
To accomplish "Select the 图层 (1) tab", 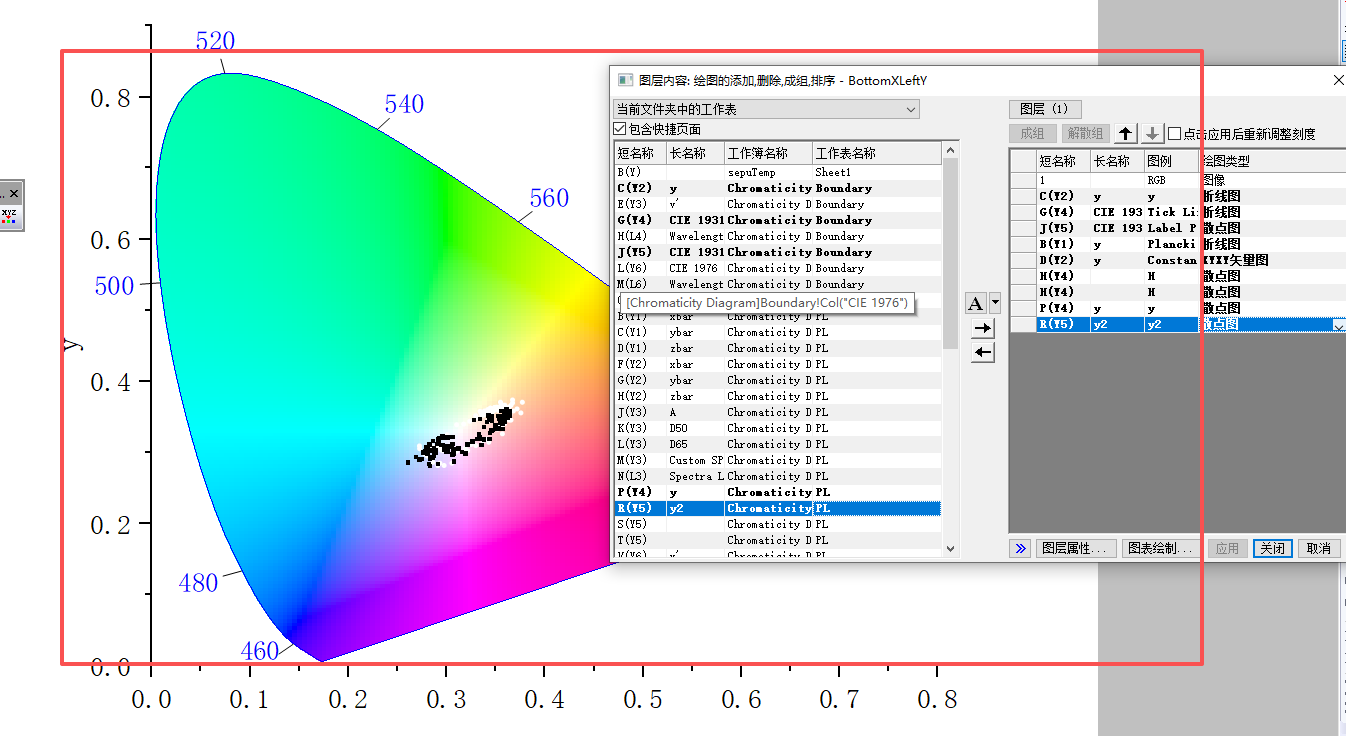I will (x=1045, y=107).
